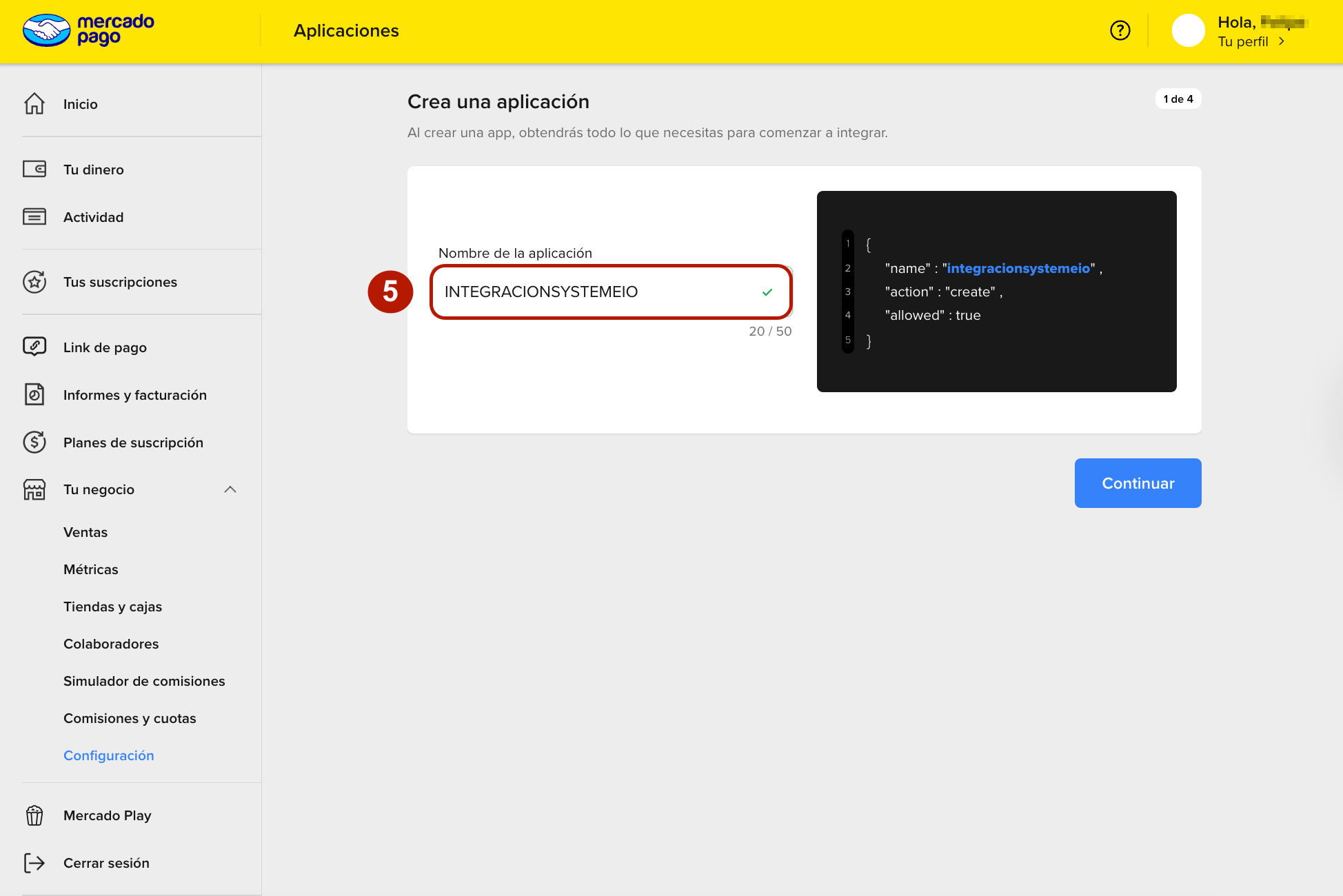Screen dimensions: 1343x896
Task: Open Simulador de comisiones link
Action: [x=144, y=681]
